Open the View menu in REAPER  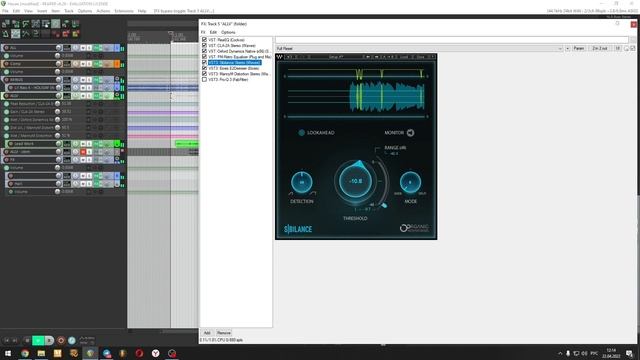click(x=28, y=11)
